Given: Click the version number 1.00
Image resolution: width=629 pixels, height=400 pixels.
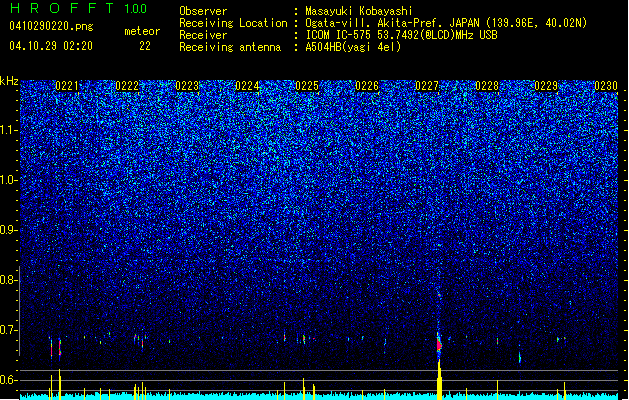Looking at the screenshot, I should pos(136,8).
